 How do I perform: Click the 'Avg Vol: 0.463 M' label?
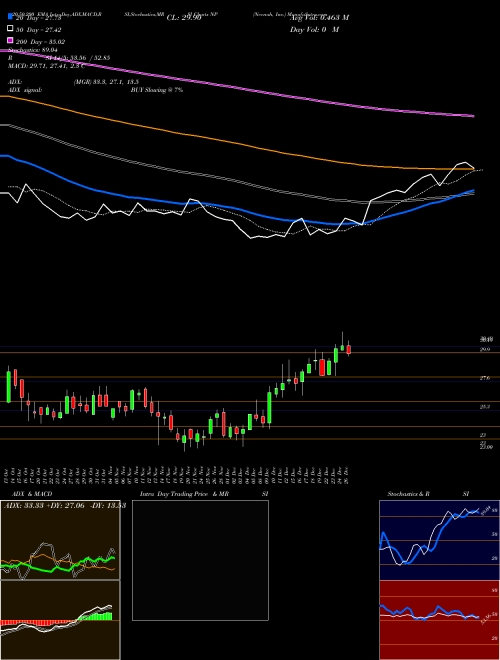click(x=319, y=18)
